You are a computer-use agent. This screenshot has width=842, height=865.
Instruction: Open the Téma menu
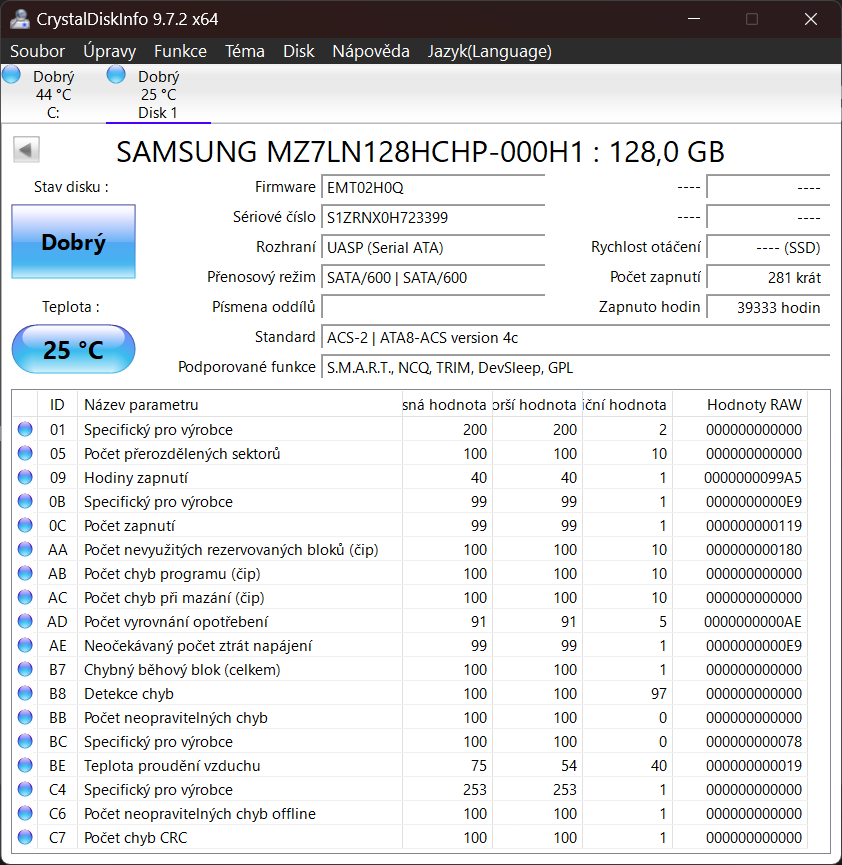pyautogui.click(x=245, y=51)
